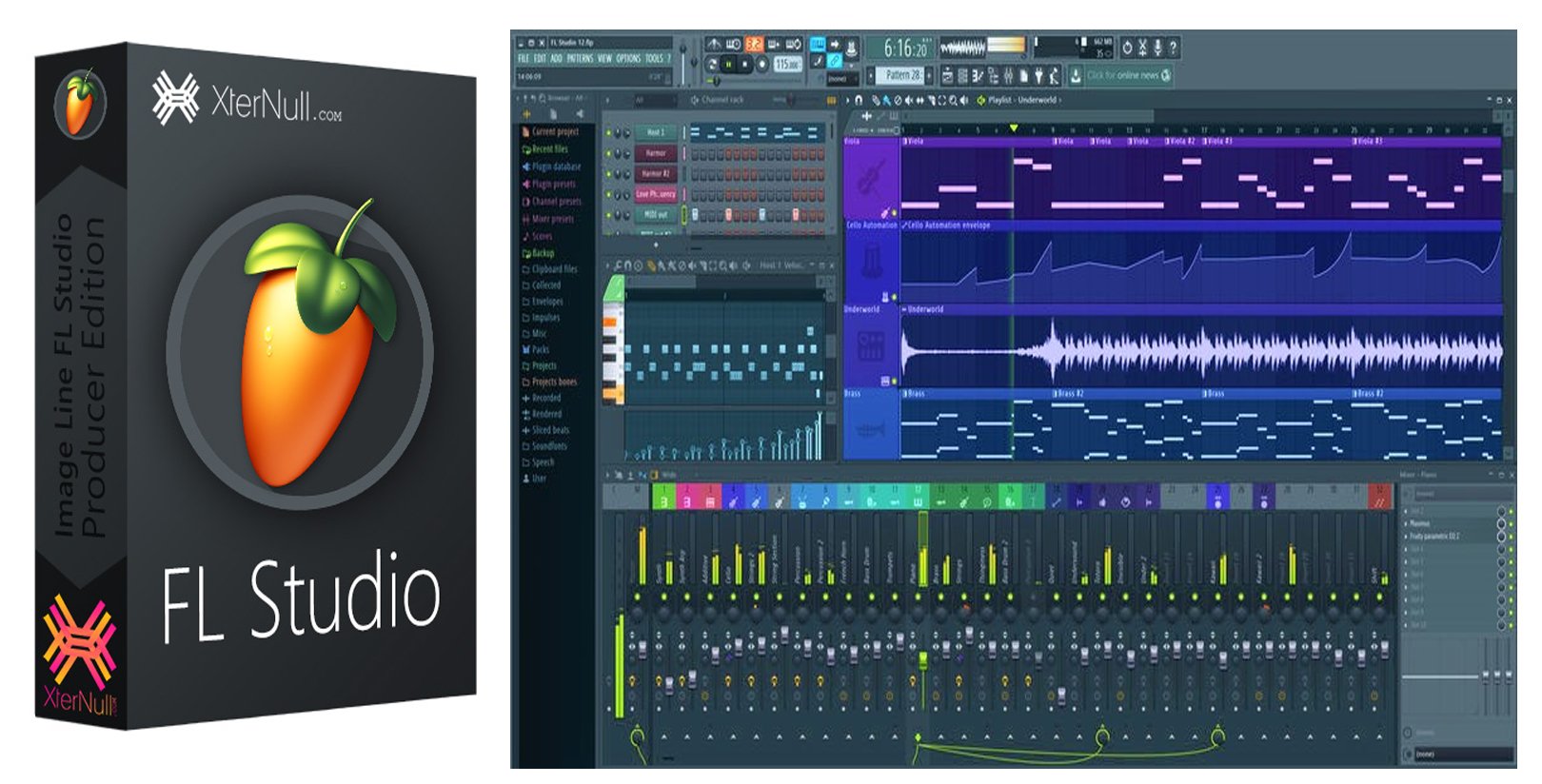Click the download icon beside the news bar
1542x784 pixels.
(1075, 75)
